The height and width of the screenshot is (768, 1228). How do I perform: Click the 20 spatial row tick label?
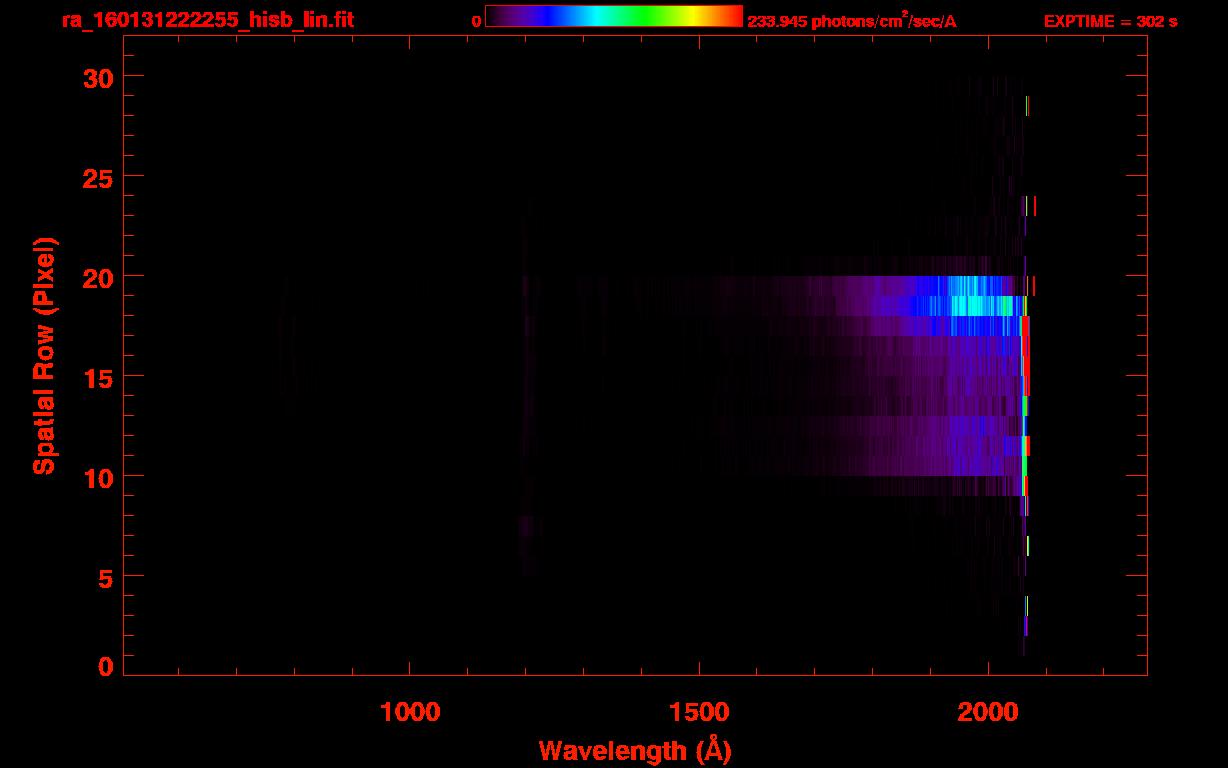tap(99, 277)
